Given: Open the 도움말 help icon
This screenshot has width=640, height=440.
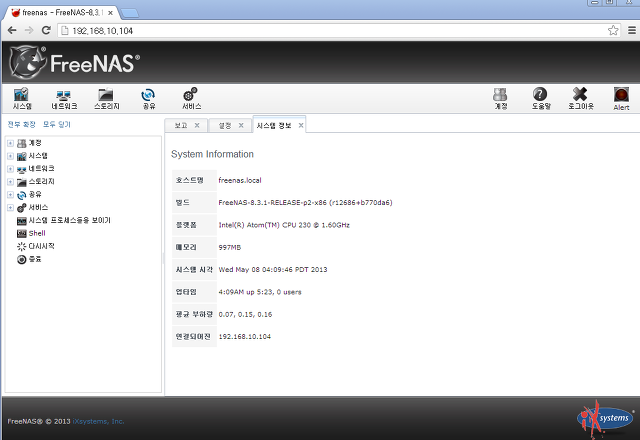Looking at the screenshot, I should click(540, 99).
